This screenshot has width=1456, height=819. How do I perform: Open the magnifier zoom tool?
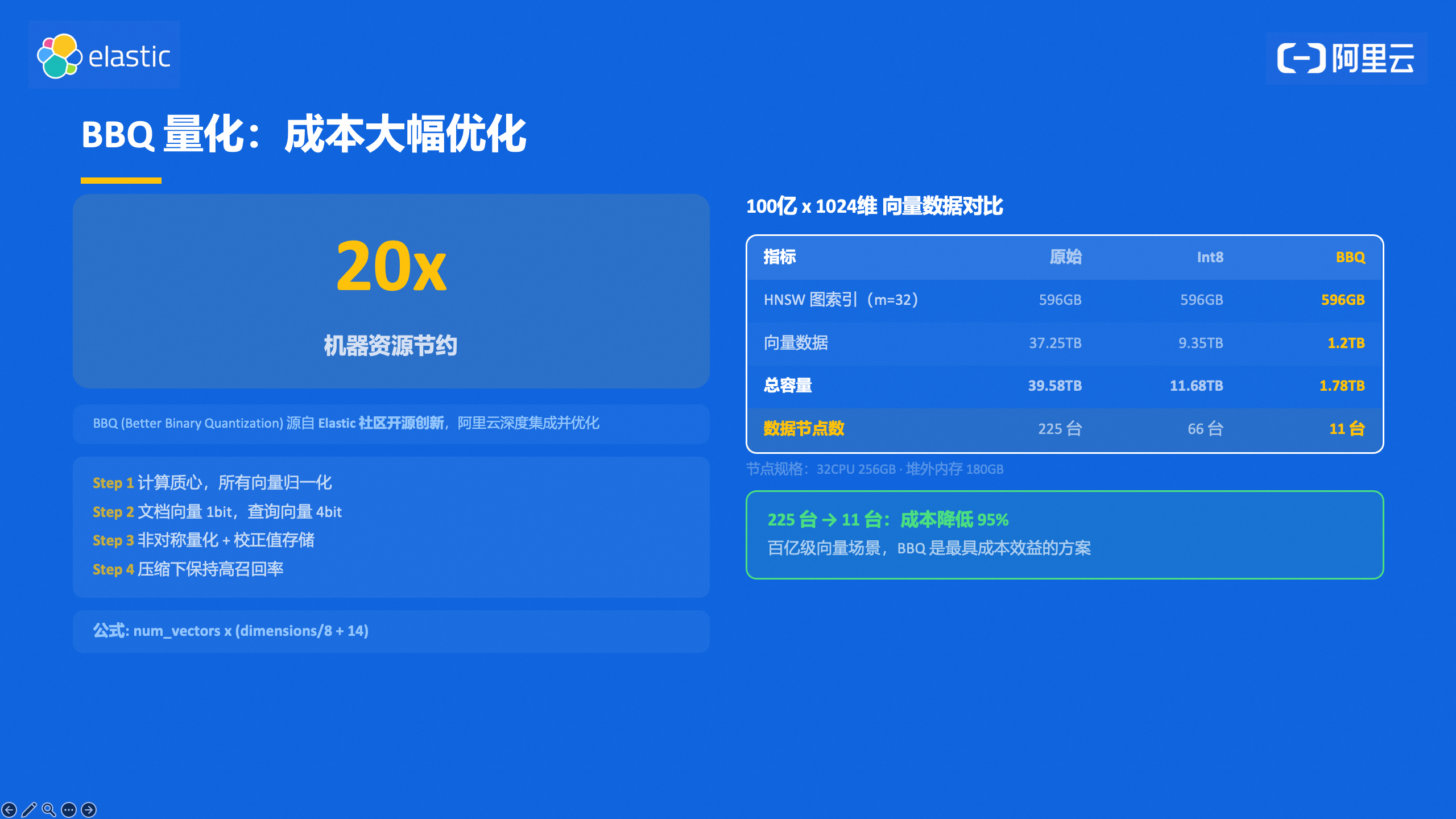[49, 809]
